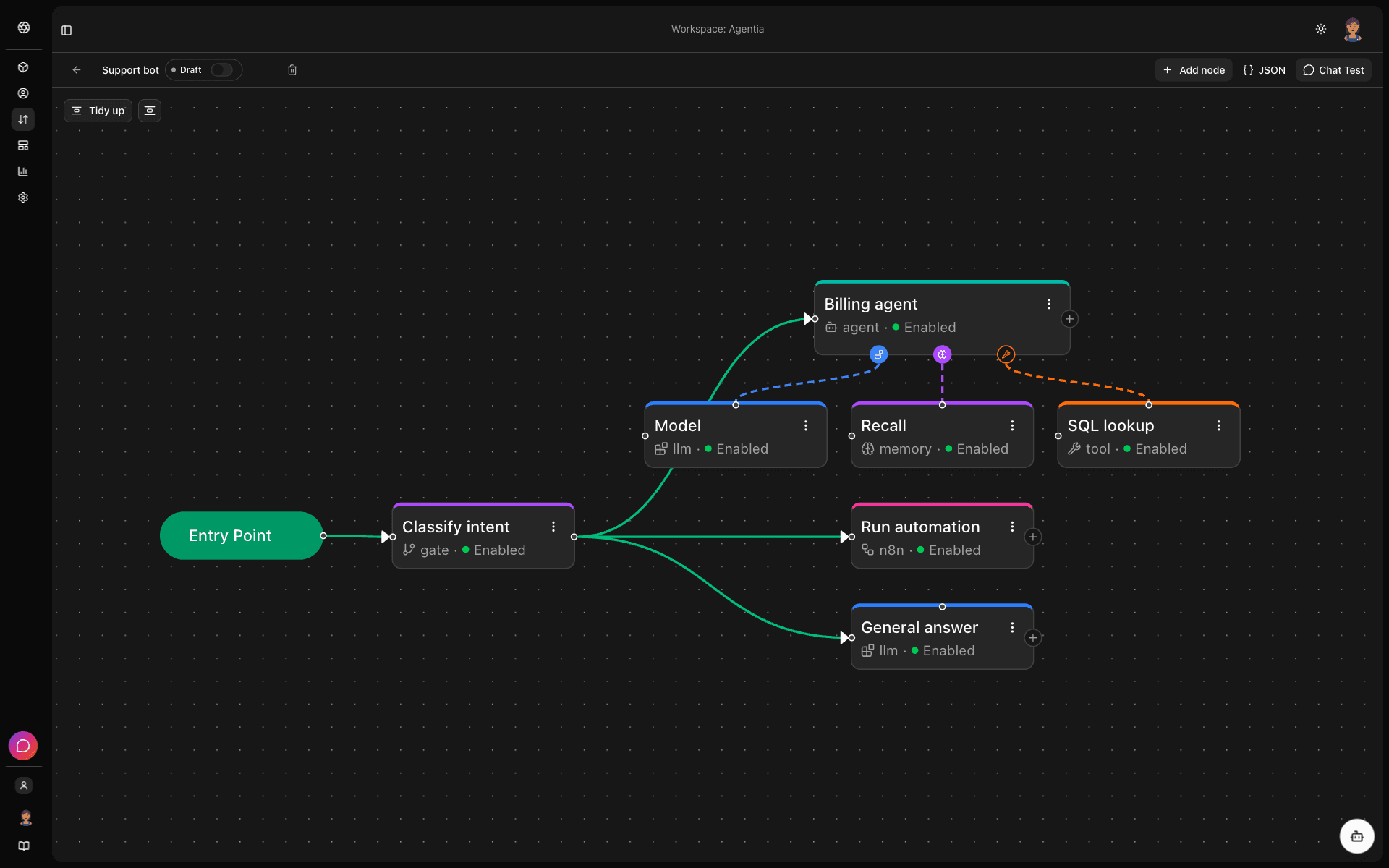
Task: Click the Tidy up button
Action: pyautogui.click(x=98, y=111)
